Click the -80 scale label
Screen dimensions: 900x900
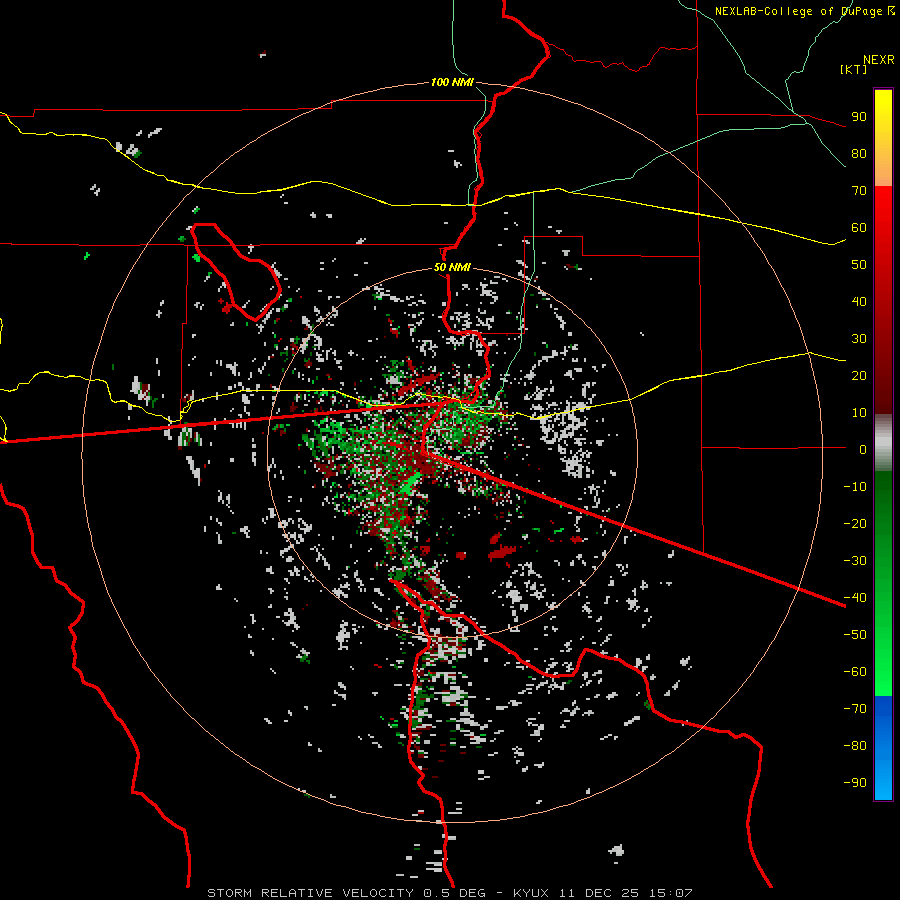pos(855,746)
